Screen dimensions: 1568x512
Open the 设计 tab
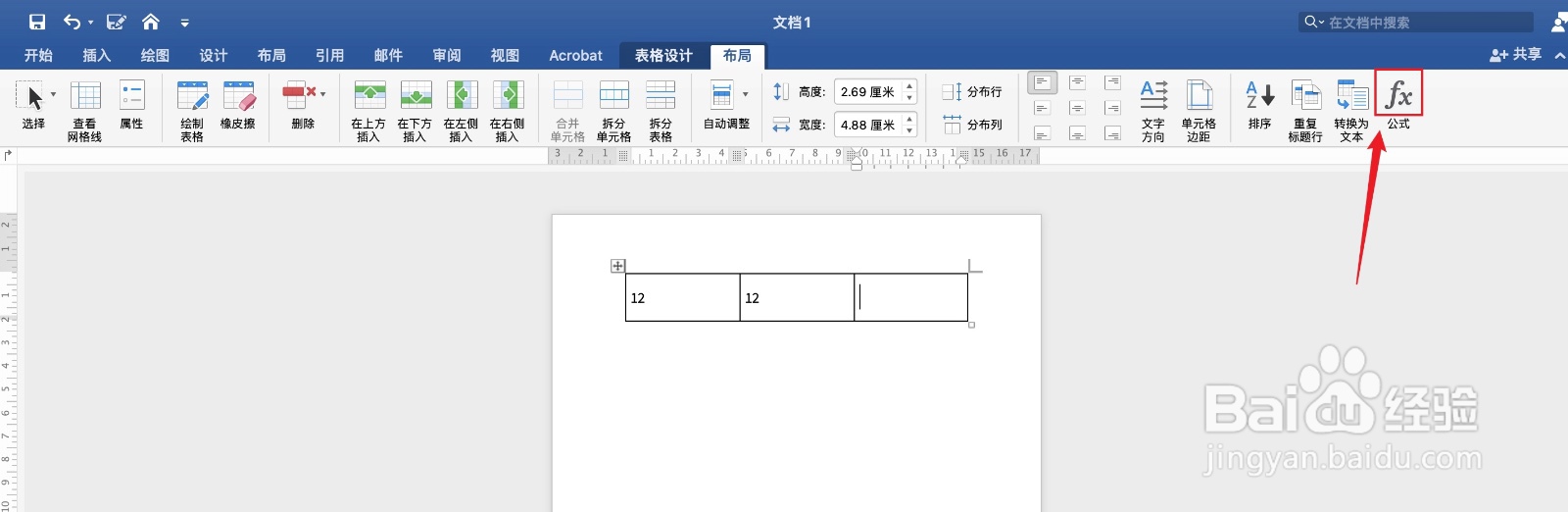(x=213, y=56)
